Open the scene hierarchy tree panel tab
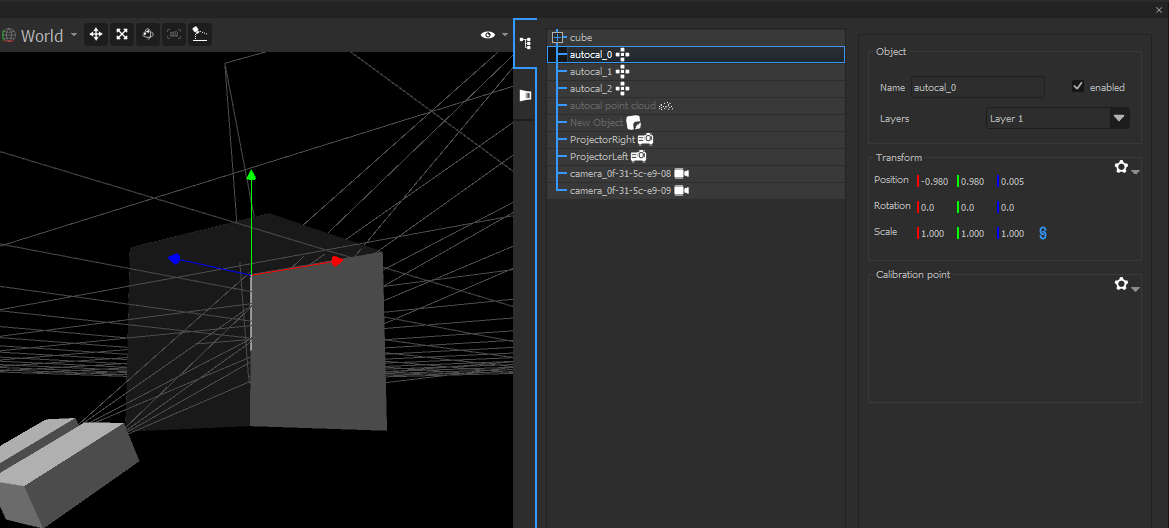Image resolution: width=1169 pixels, height=528 pixels. click(525, 44)
